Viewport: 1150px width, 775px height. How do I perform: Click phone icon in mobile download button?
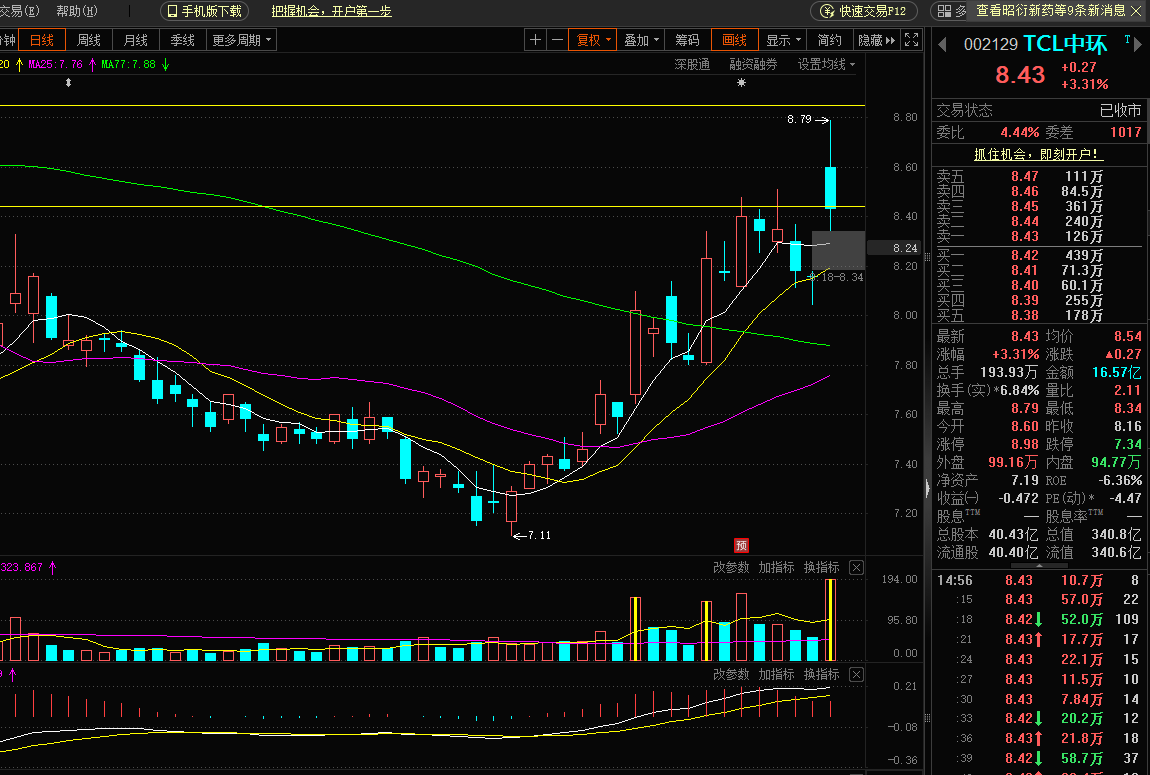pos(172,11)
